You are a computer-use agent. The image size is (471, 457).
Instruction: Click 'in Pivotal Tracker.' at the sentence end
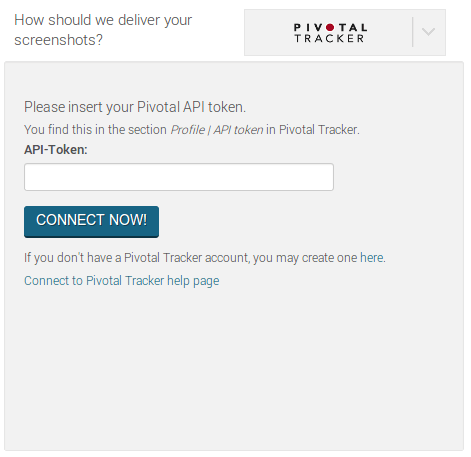(313, 130)
